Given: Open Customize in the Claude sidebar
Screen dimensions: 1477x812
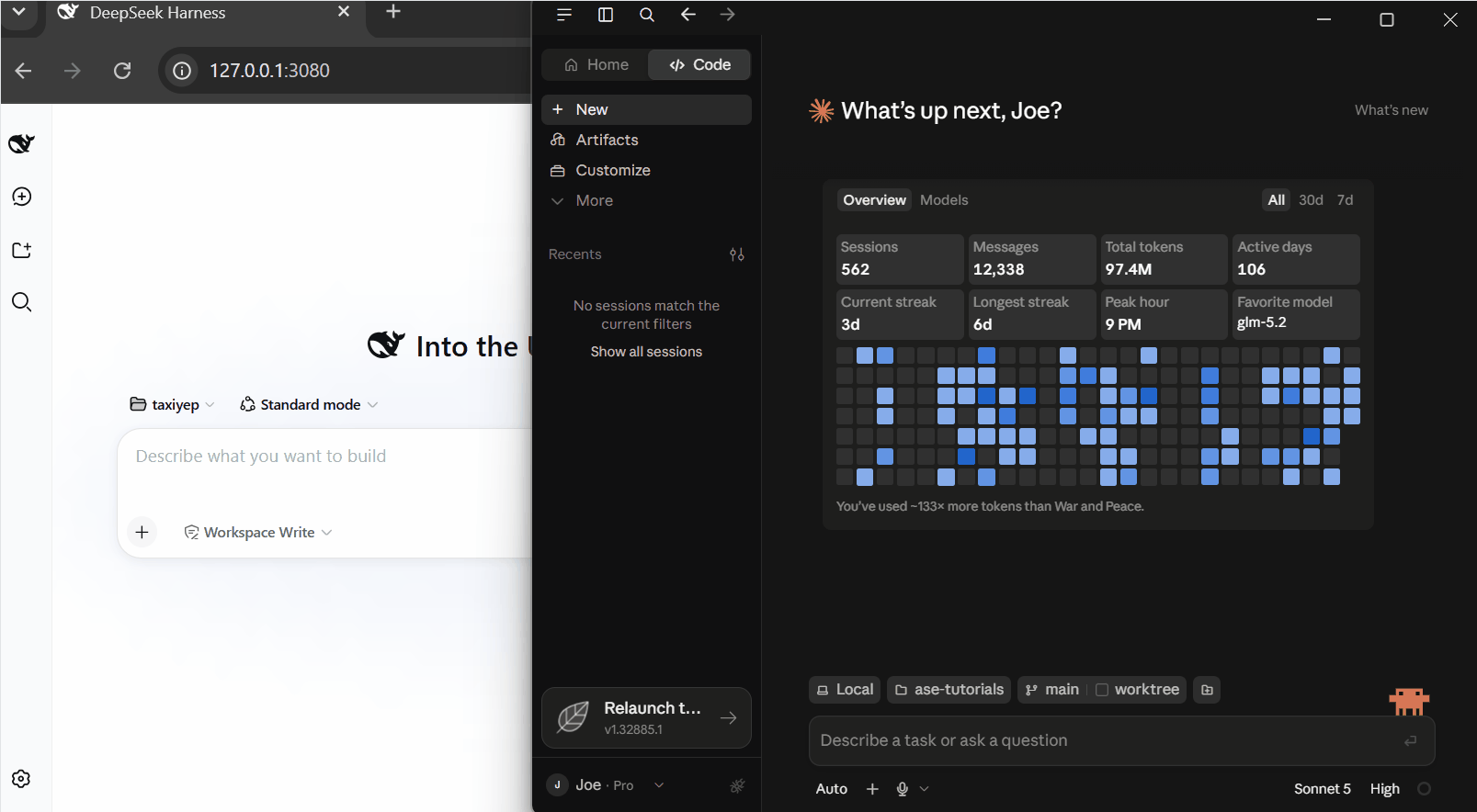Looking at the screenshot, I should [646, 170].
